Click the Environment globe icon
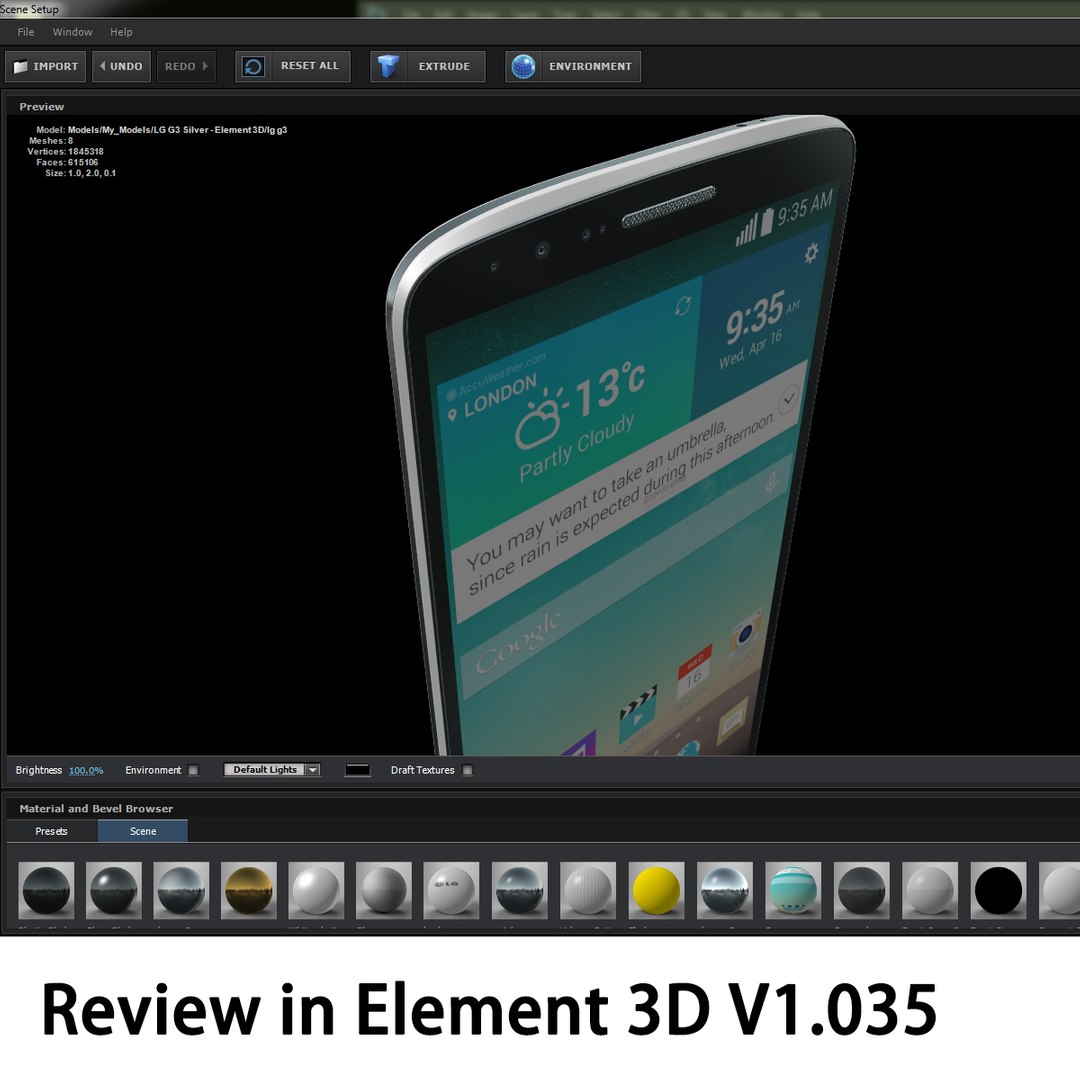Screen dimensions: 1080x1080 [x=523, y=67]
